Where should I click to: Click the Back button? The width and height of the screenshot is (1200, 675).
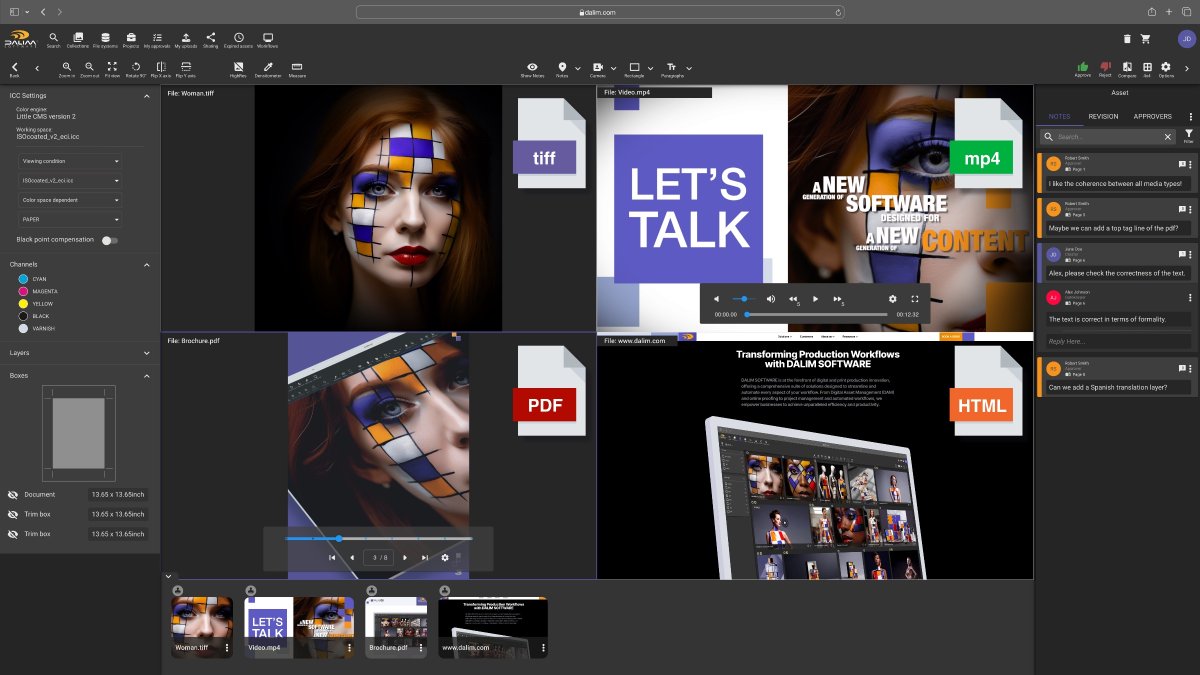14,69
